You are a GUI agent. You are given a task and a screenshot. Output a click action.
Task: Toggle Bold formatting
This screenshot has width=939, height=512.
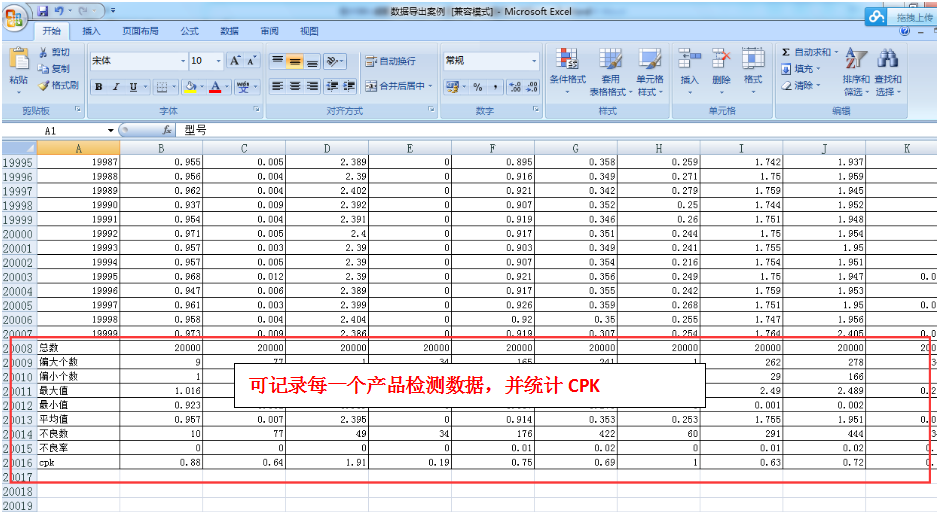pos(99,87)
